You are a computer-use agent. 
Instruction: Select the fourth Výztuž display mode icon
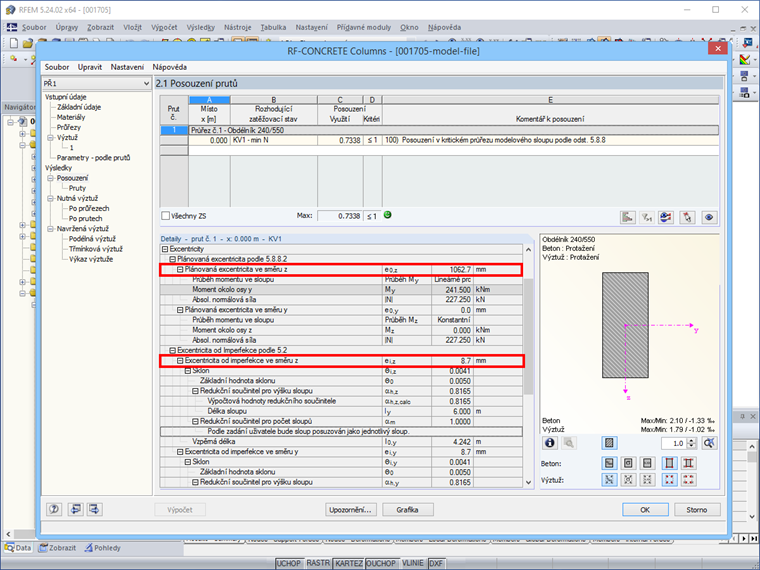coord(669,480)
